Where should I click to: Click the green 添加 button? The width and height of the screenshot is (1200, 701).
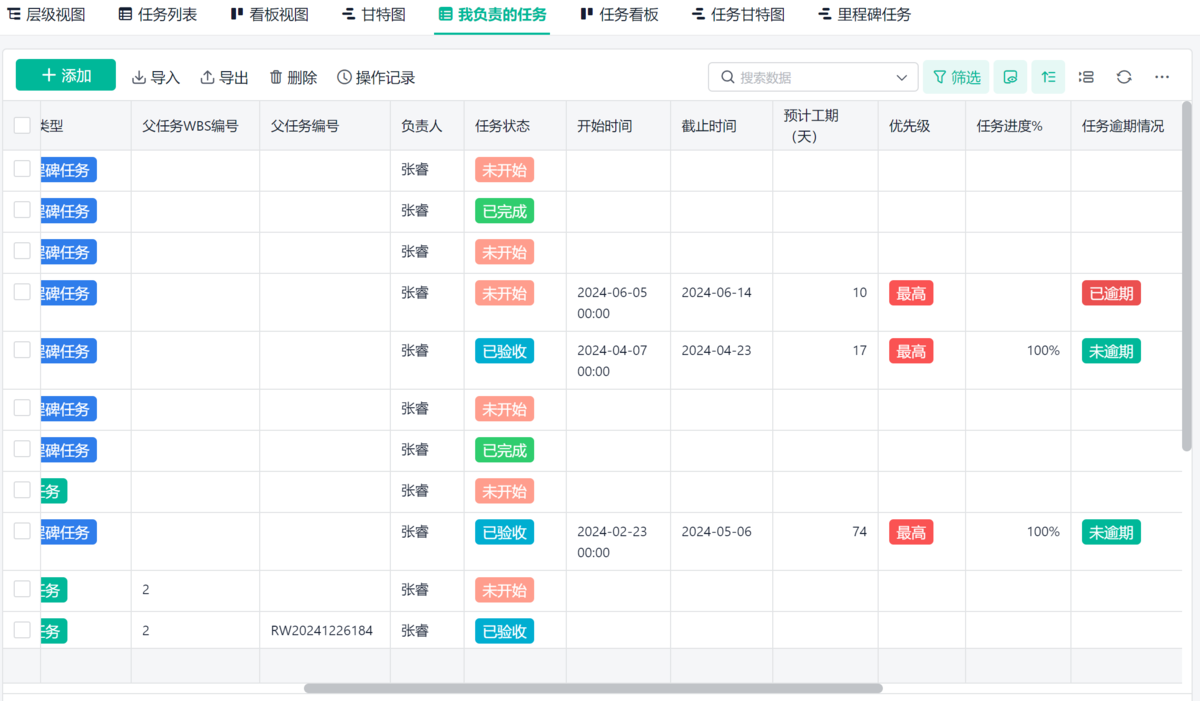[66, 76]
